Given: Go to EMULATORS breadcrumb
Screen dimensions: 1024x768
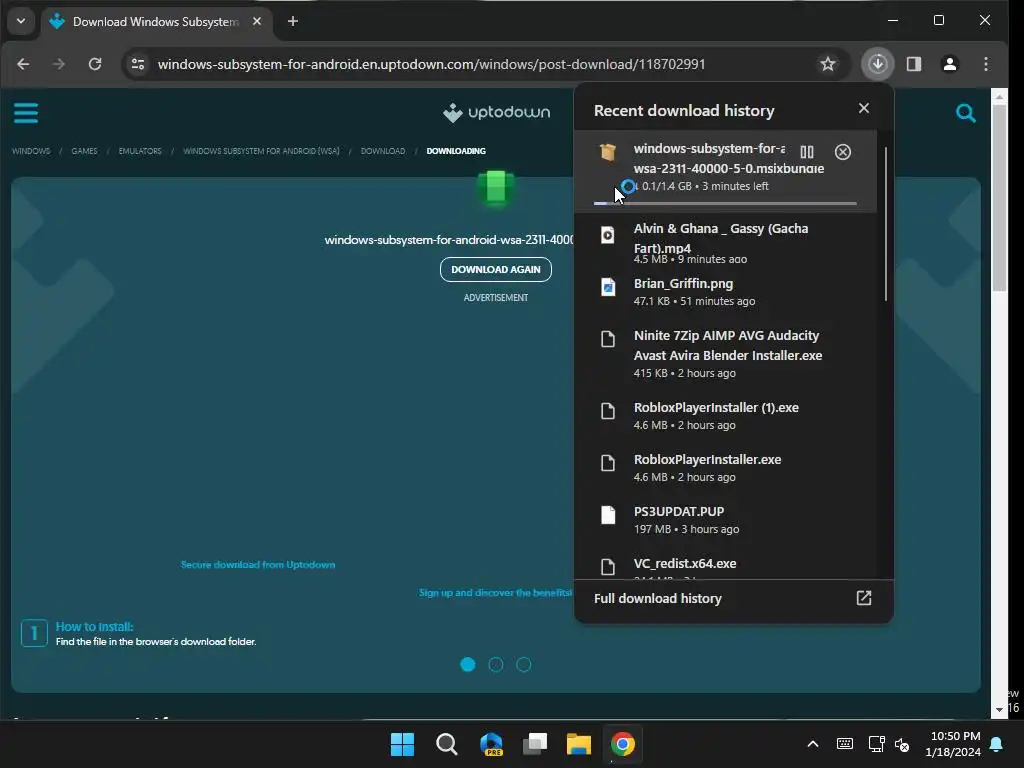Looking at the screenshot, I should [140, 151].
